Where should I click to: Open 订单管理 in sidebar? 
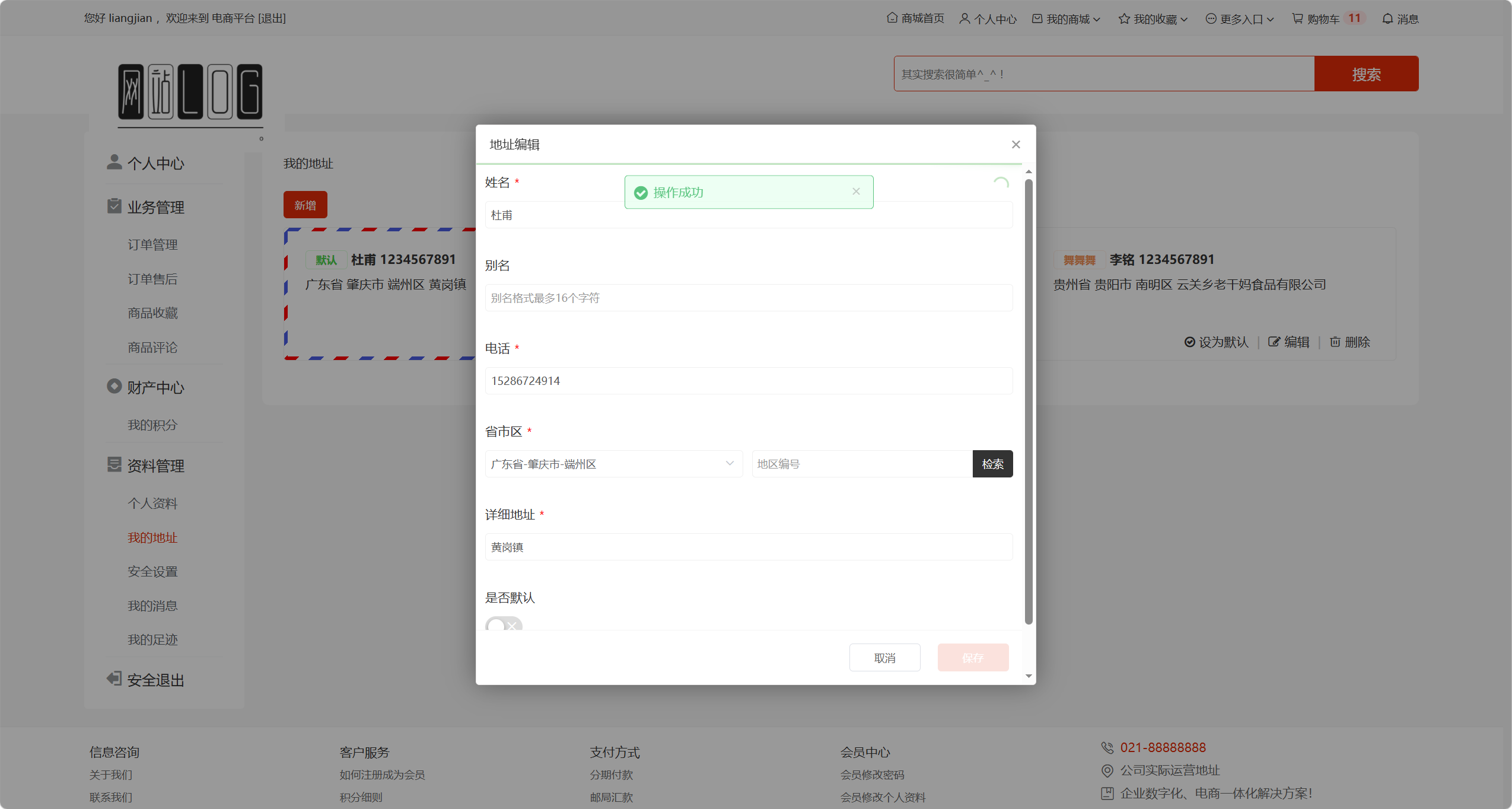(152, 244)
